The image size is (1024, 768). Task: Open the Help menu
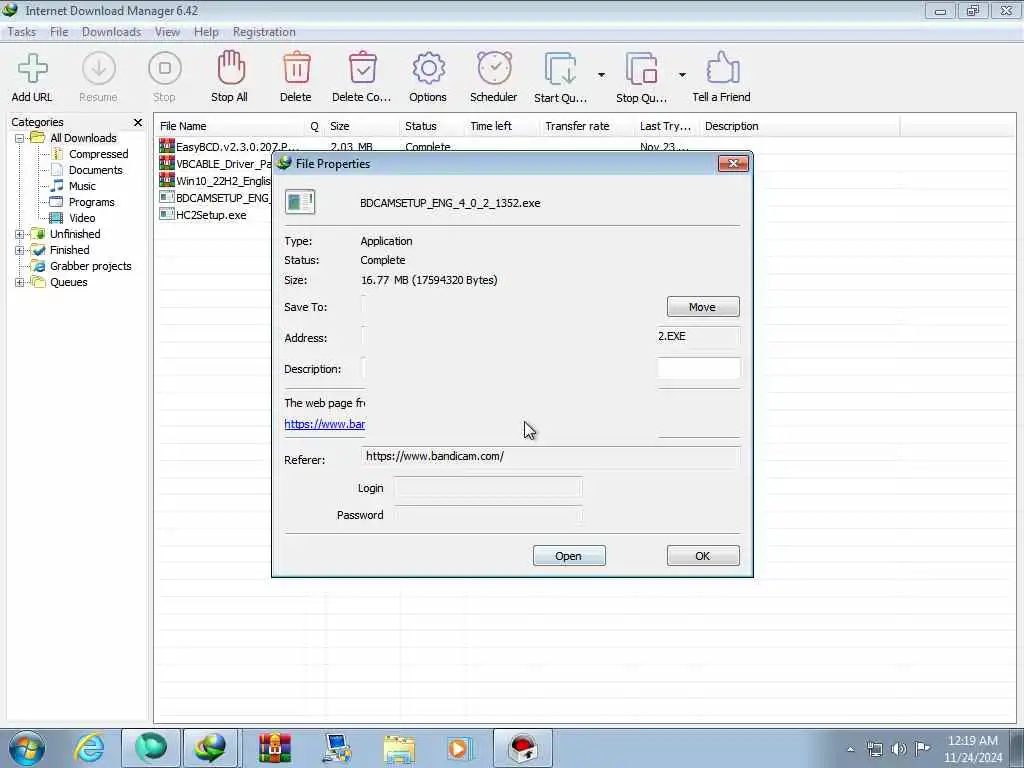coord(206,32)
